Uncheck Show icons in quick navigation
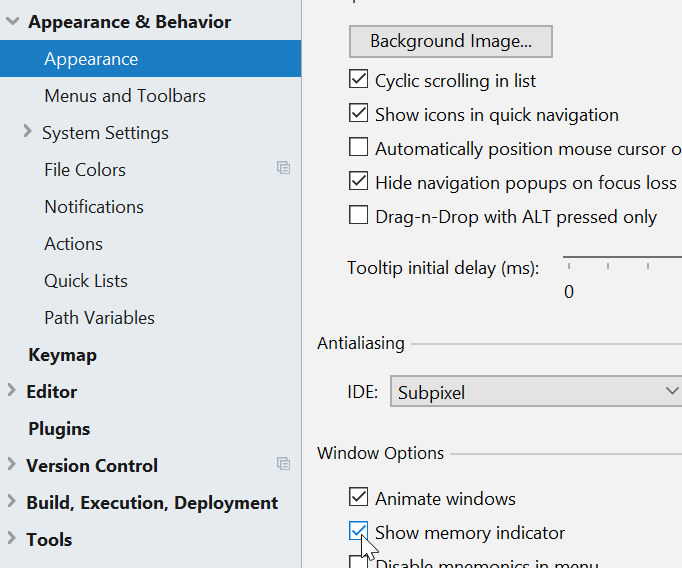Screen dimensions: 682x568 pyautogui.click(x=358, y=114)
